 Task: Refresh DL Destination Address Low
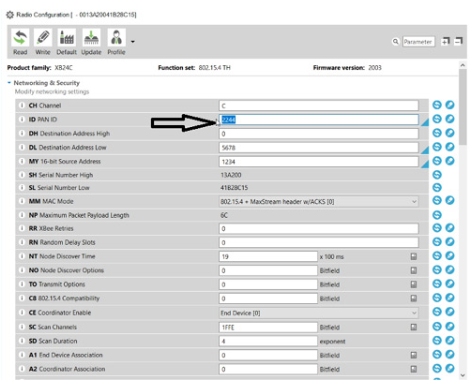click(437, 147)
